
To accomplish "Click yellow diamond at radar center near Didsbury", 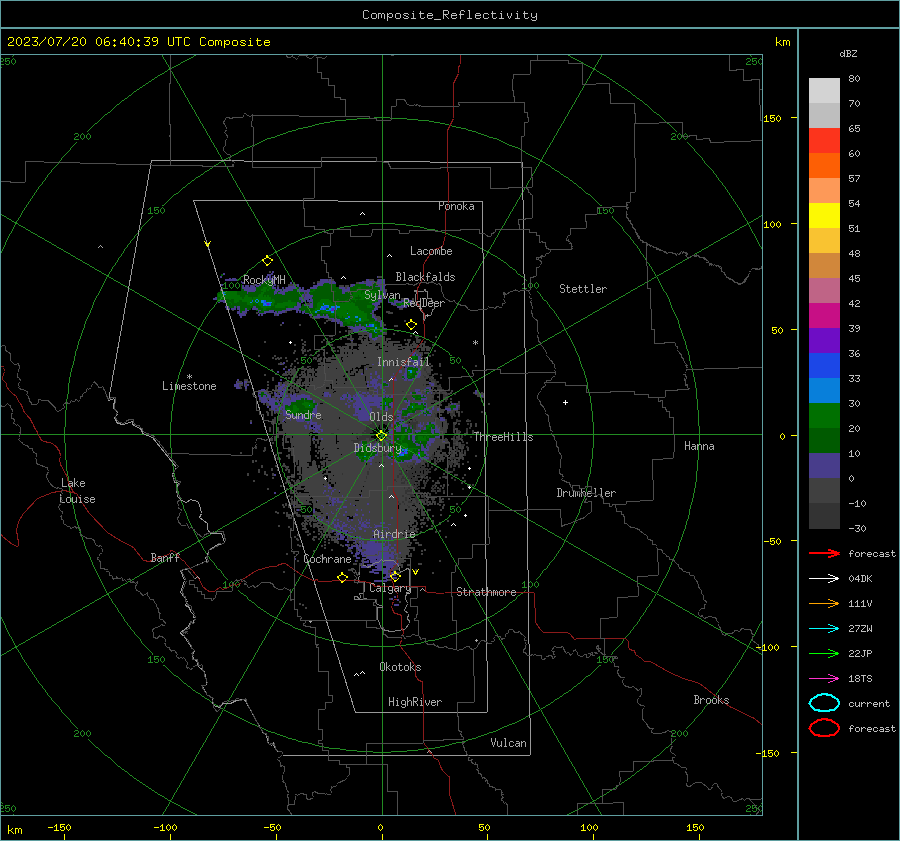I will point(382,435).
